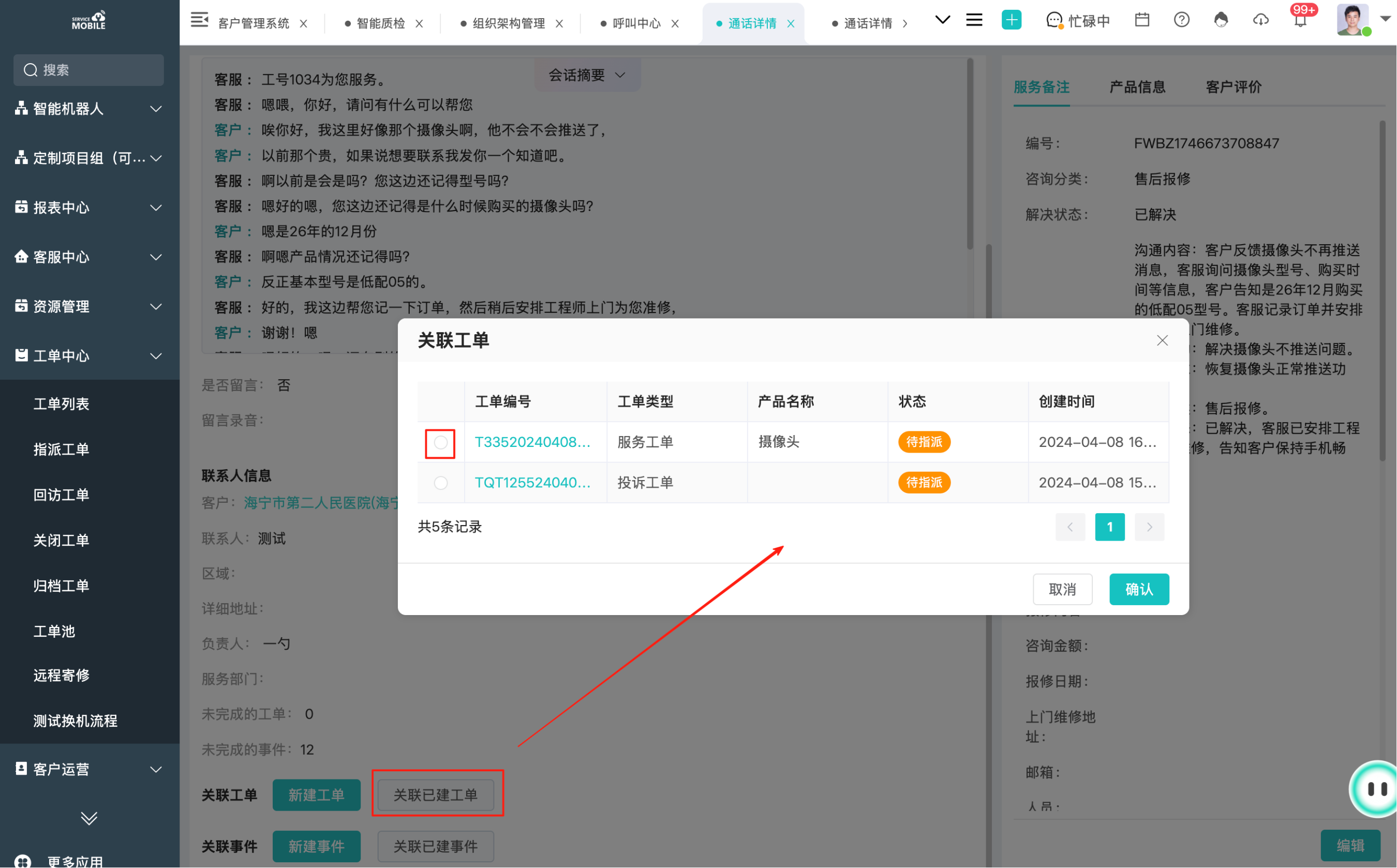The height and width of the screenshot is (868, 1397).
Task: Click the 确认 button in dialog
Action: (1139, 589)
